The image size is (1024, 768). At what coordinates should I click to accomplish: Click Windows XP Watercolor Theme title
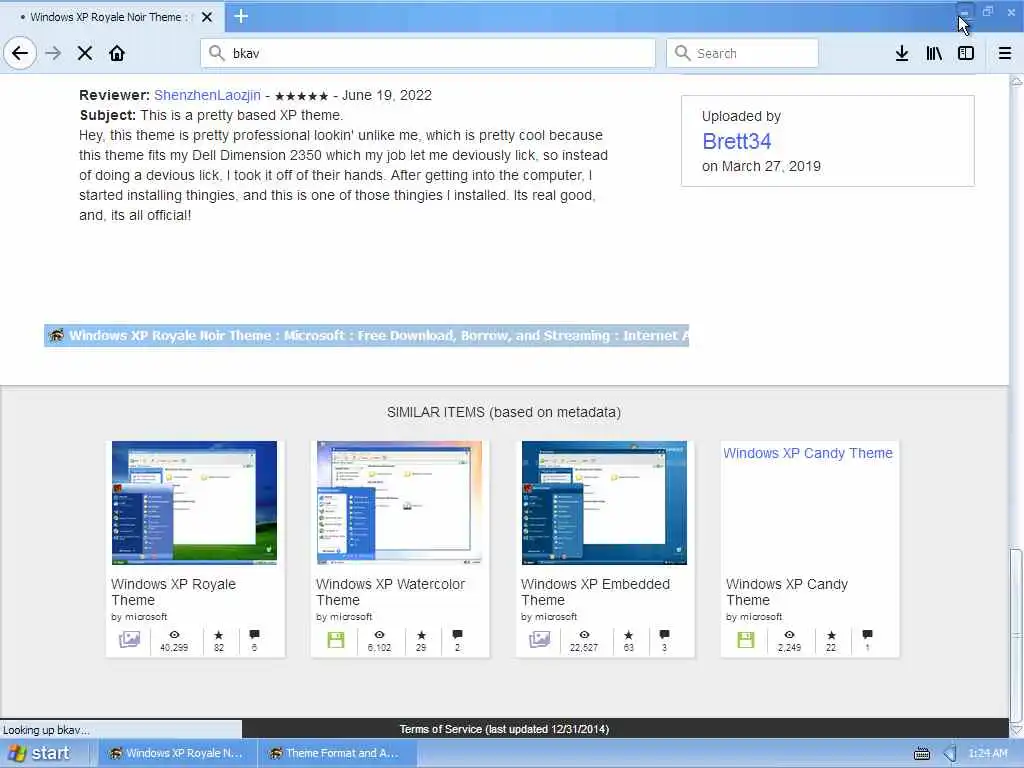coord(391,592)
